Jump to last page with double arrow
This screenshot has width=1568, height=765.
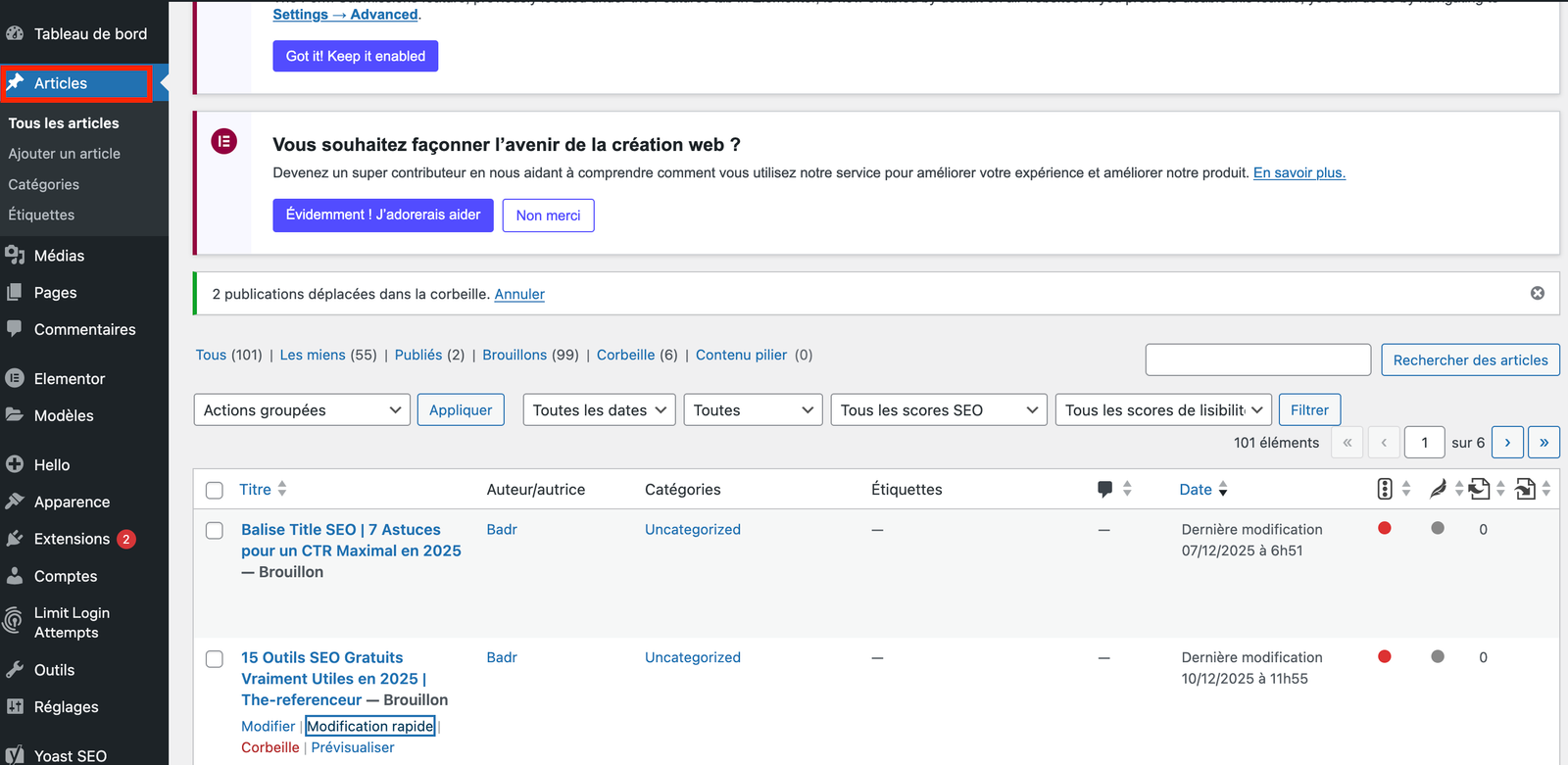pyautogui.click(x=1543, y=443)
